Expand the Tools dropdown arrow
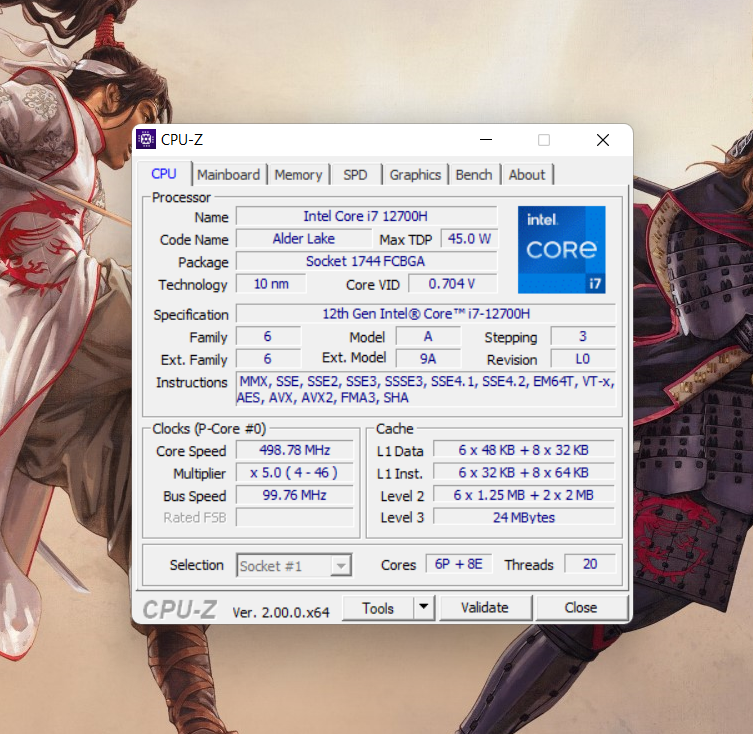 [x=424, y=607]
